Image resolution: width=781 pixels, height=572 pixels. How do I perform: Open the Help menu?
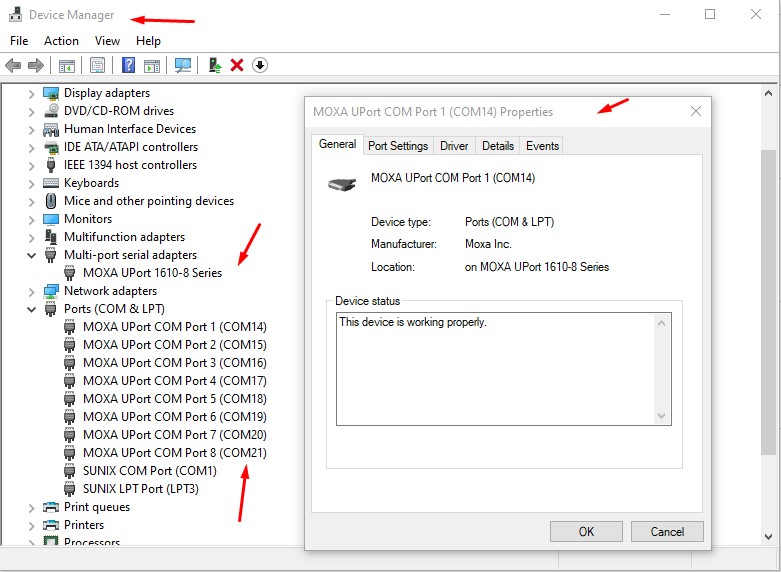coord(148,41)
